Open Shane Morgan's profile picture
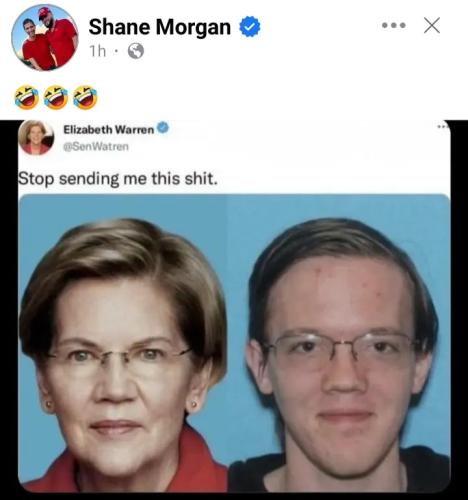The width and height of the screenshot is (468, 500). click(x=45, y=37)
